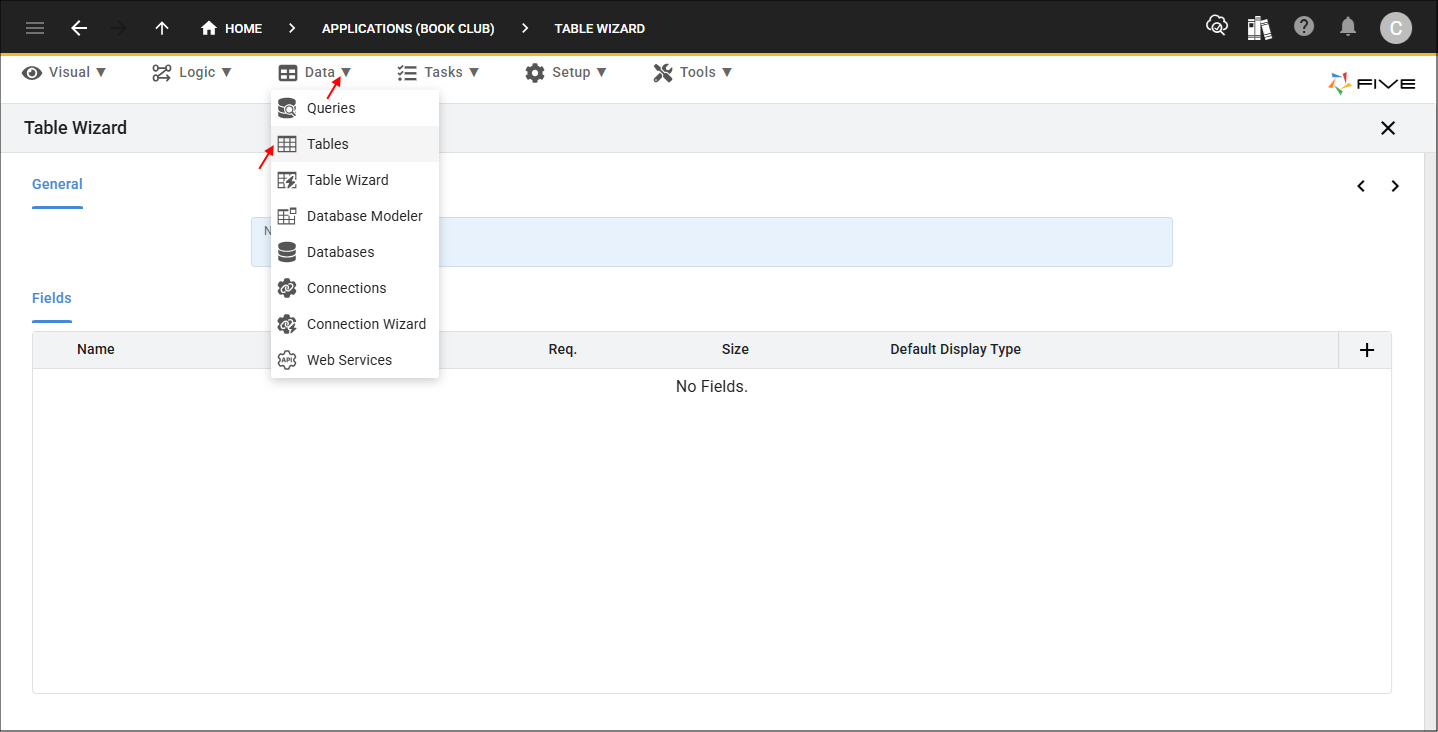This screenshot has width=1438, height=732.
Task: Go forward with the right arrow
Action: pos(119,28)
